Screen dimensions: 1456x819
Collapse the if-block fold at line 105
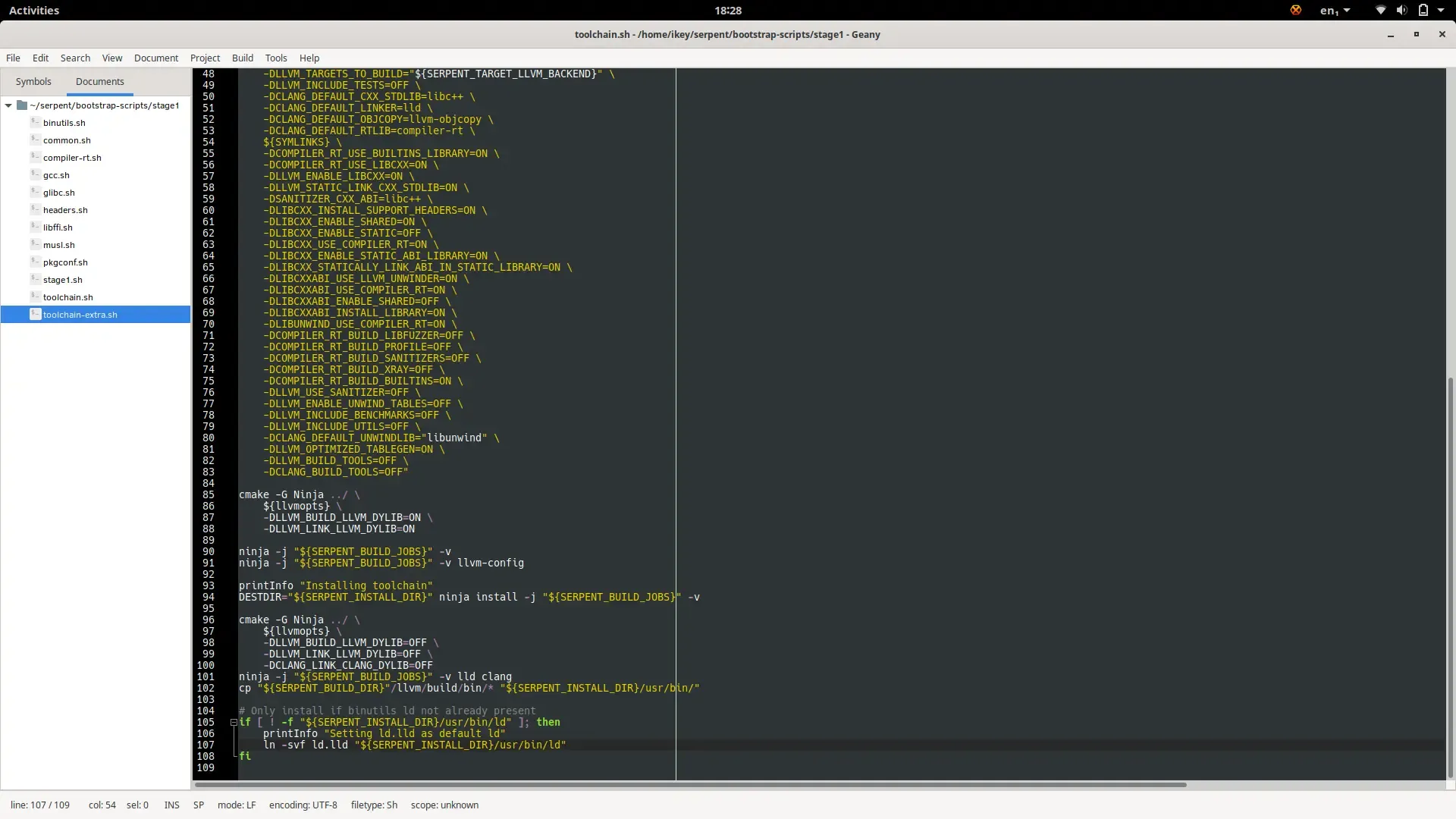coord(234,723)
